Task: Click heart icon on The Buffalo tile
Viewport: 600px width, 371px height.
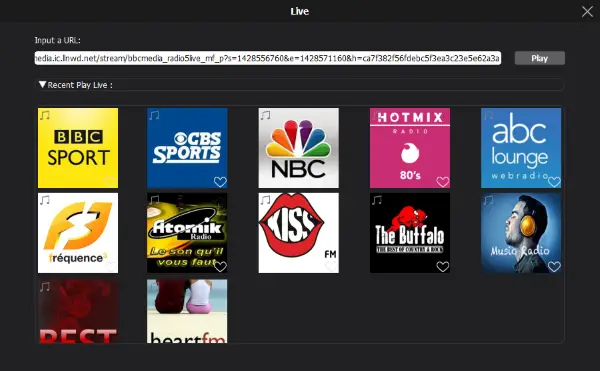Action: [x=443, y=267]
